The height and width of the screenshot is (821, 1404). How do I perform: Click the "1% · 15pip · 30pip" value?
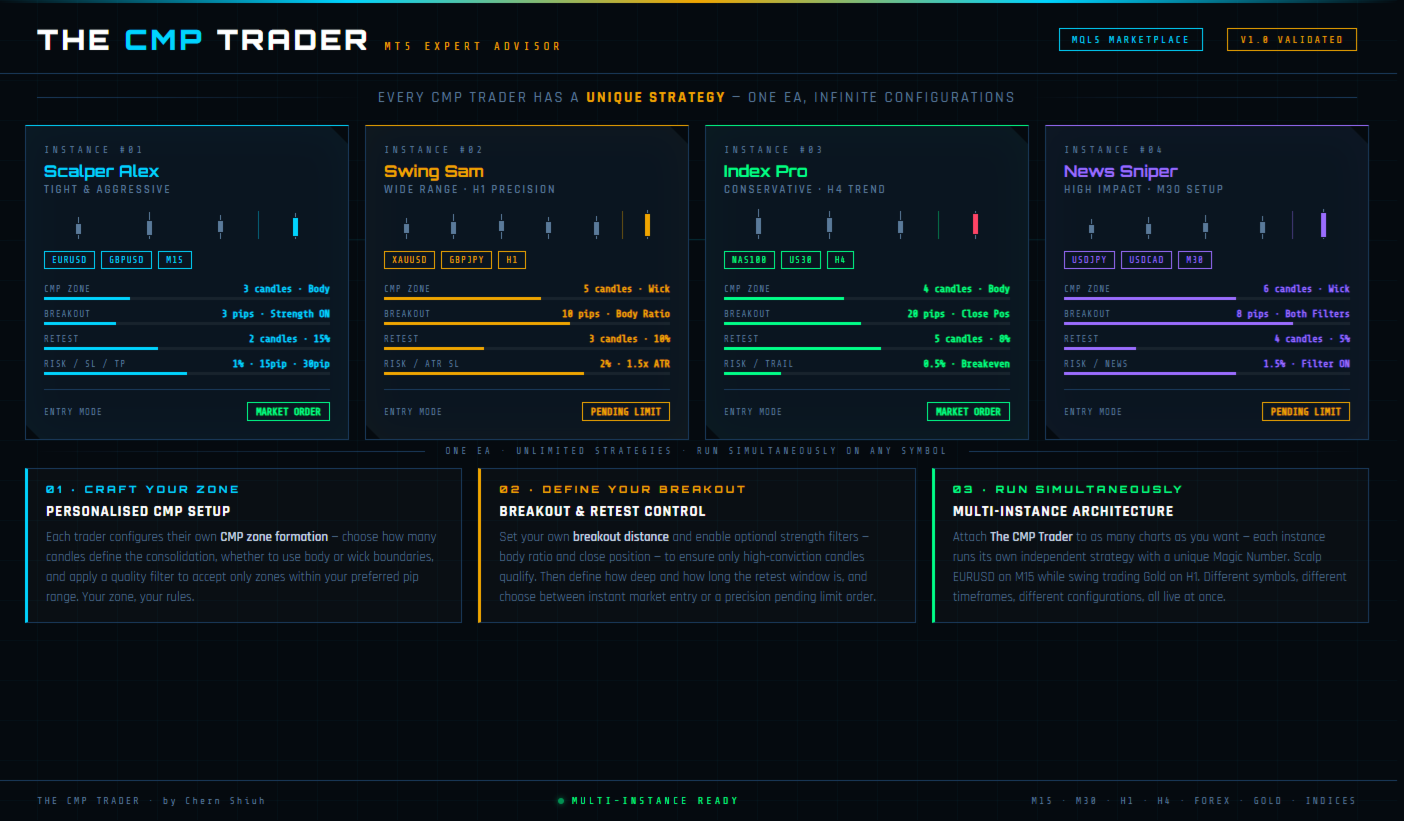coord(281,364)
